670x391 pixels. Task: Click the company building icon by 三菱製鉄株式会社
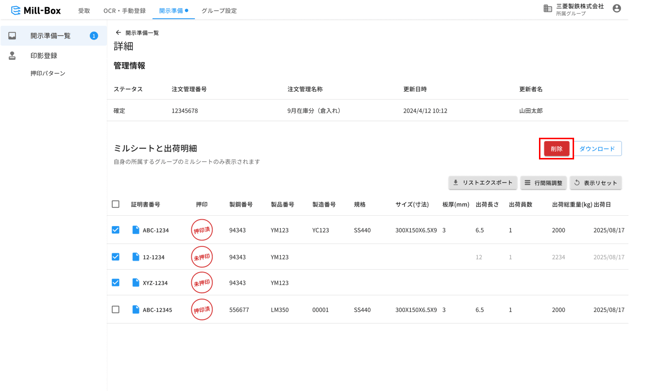[547, 9]
